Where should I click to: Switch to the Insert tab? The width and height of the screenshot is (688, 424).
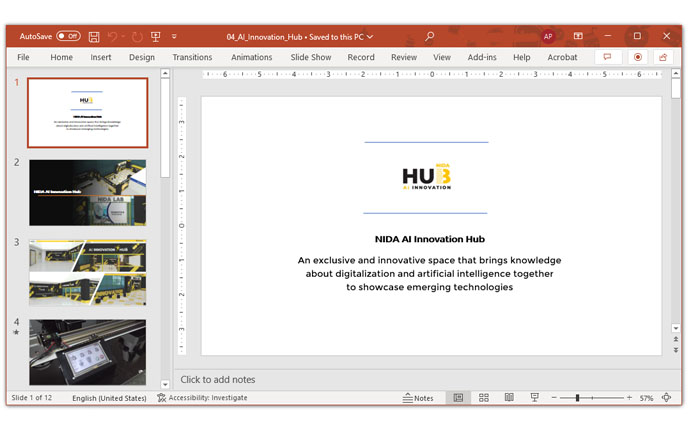tap(100, 57)
